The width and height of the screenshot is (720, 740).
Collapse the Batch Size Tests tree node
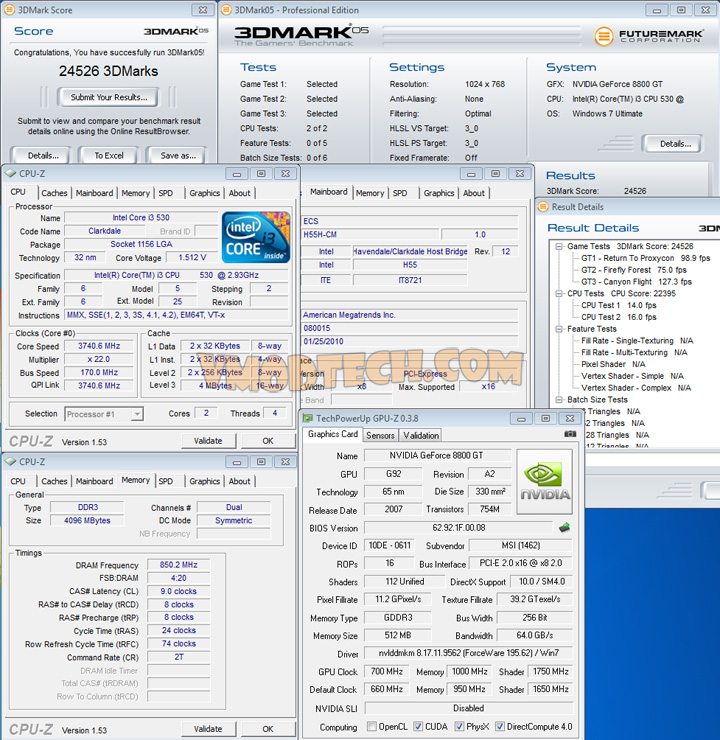[x=559, y=400]
